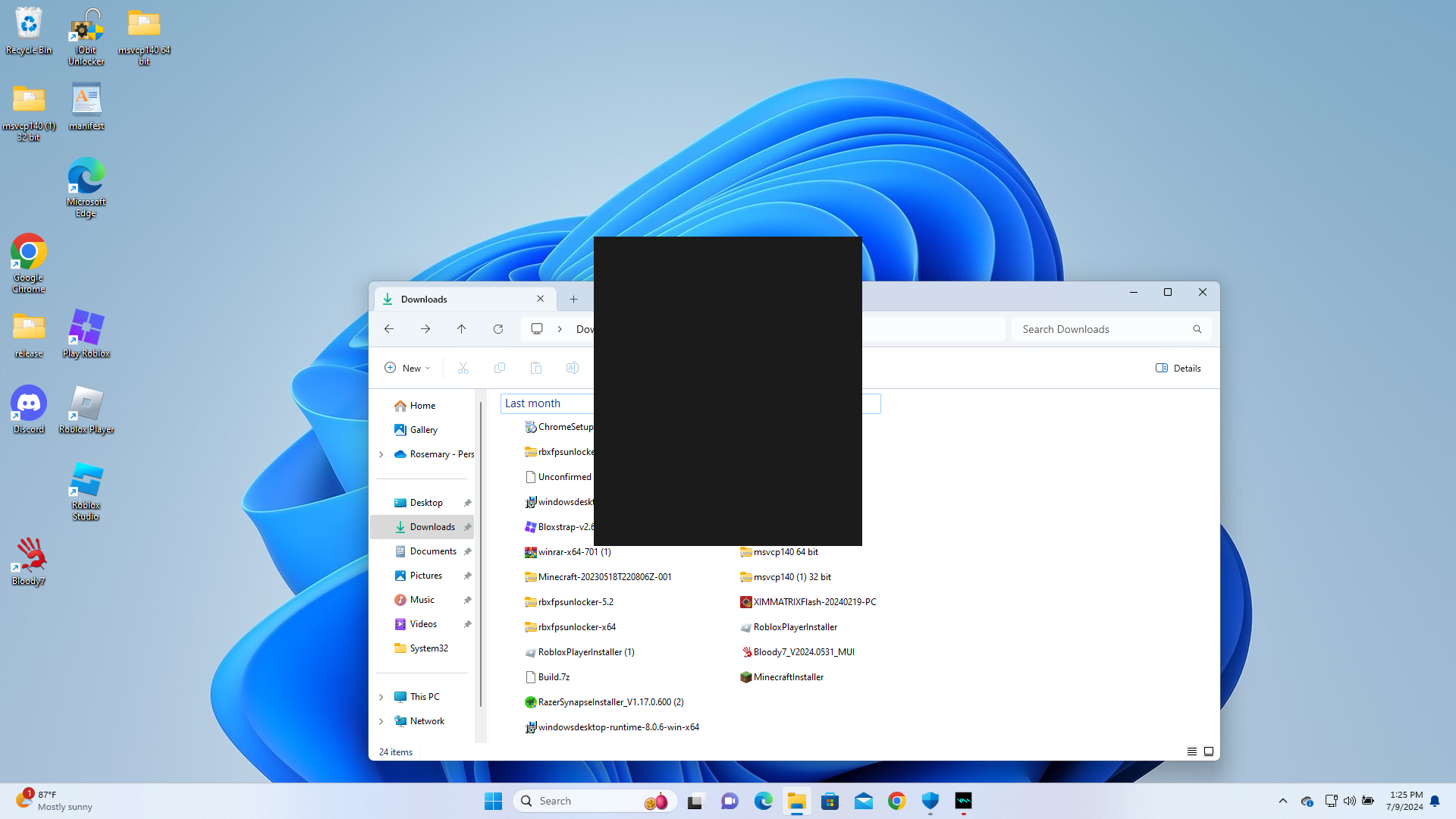Screen dimensions: 1456x819
Task: Click the Copy icon in toolbar
Action: (x=500, y=368)
